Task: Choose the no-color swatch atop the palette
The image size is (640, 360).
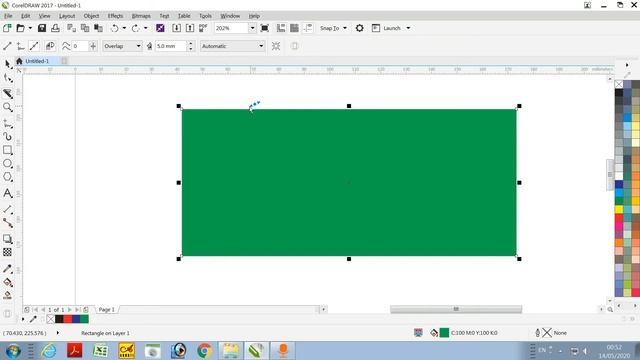Action: coord(619,84)
